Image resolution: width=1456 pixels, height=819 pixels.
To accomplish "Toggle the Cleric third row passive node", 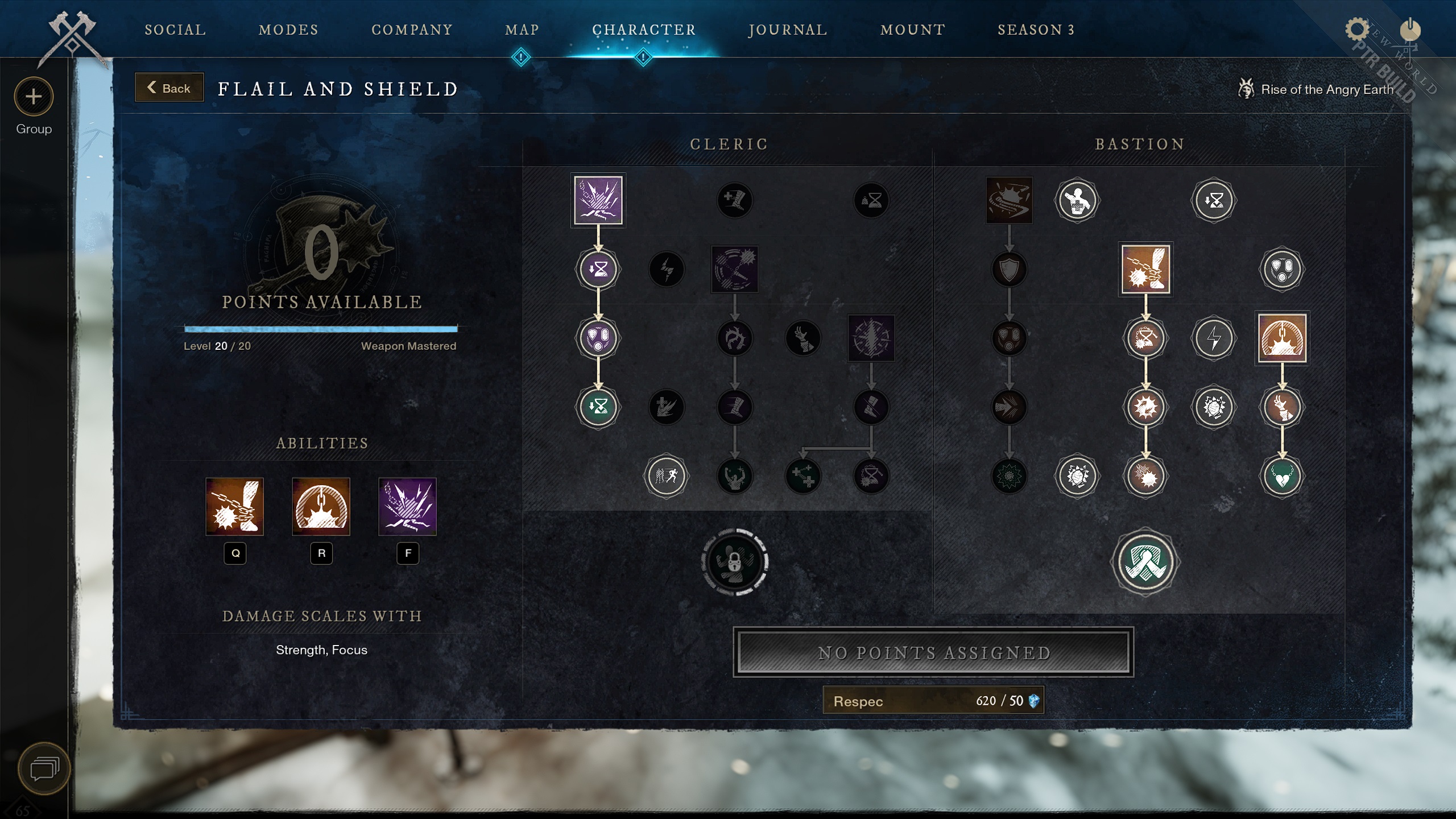I will point(597,337).
